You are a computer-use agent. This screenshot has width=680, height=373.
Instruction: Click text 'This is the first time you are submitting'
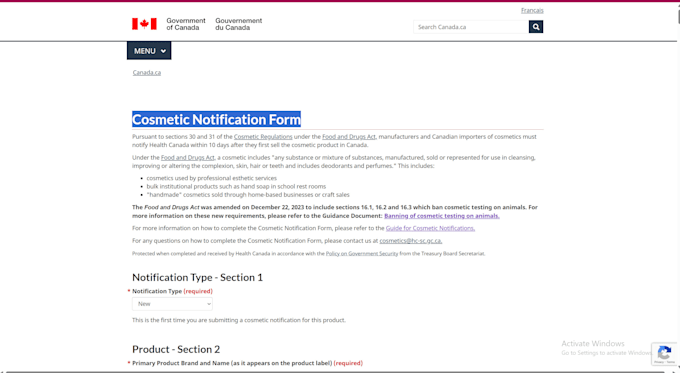239,320
